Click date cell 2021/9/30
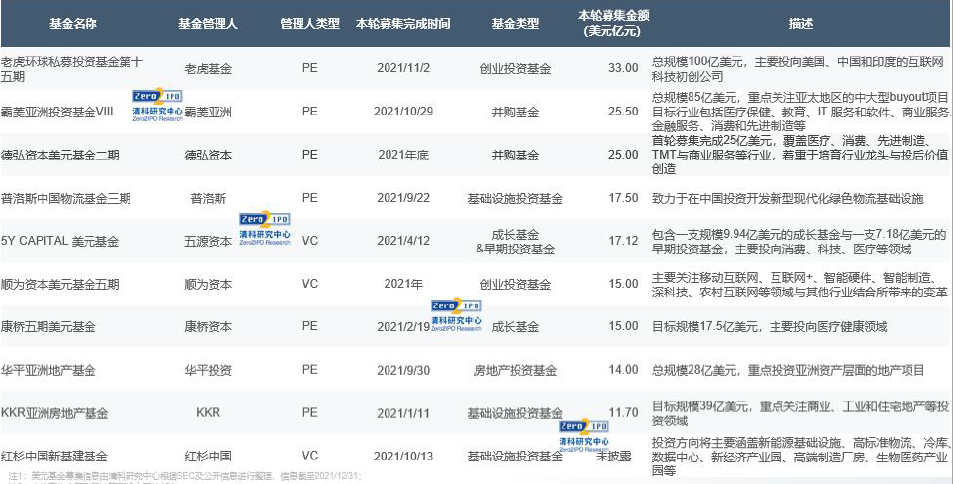Image resolution: width=955 pixels, height=484 pixels. [x=403, y=370]
